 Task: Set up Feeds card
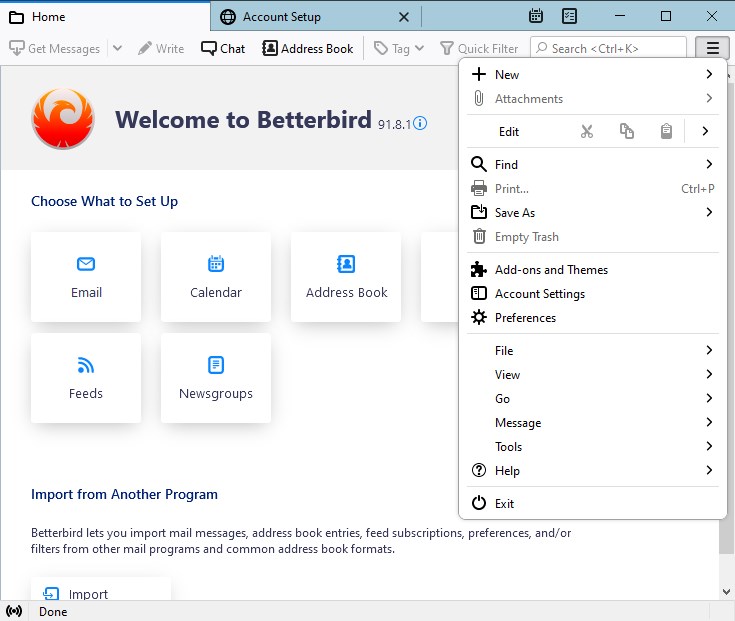(x=86, y=378)
